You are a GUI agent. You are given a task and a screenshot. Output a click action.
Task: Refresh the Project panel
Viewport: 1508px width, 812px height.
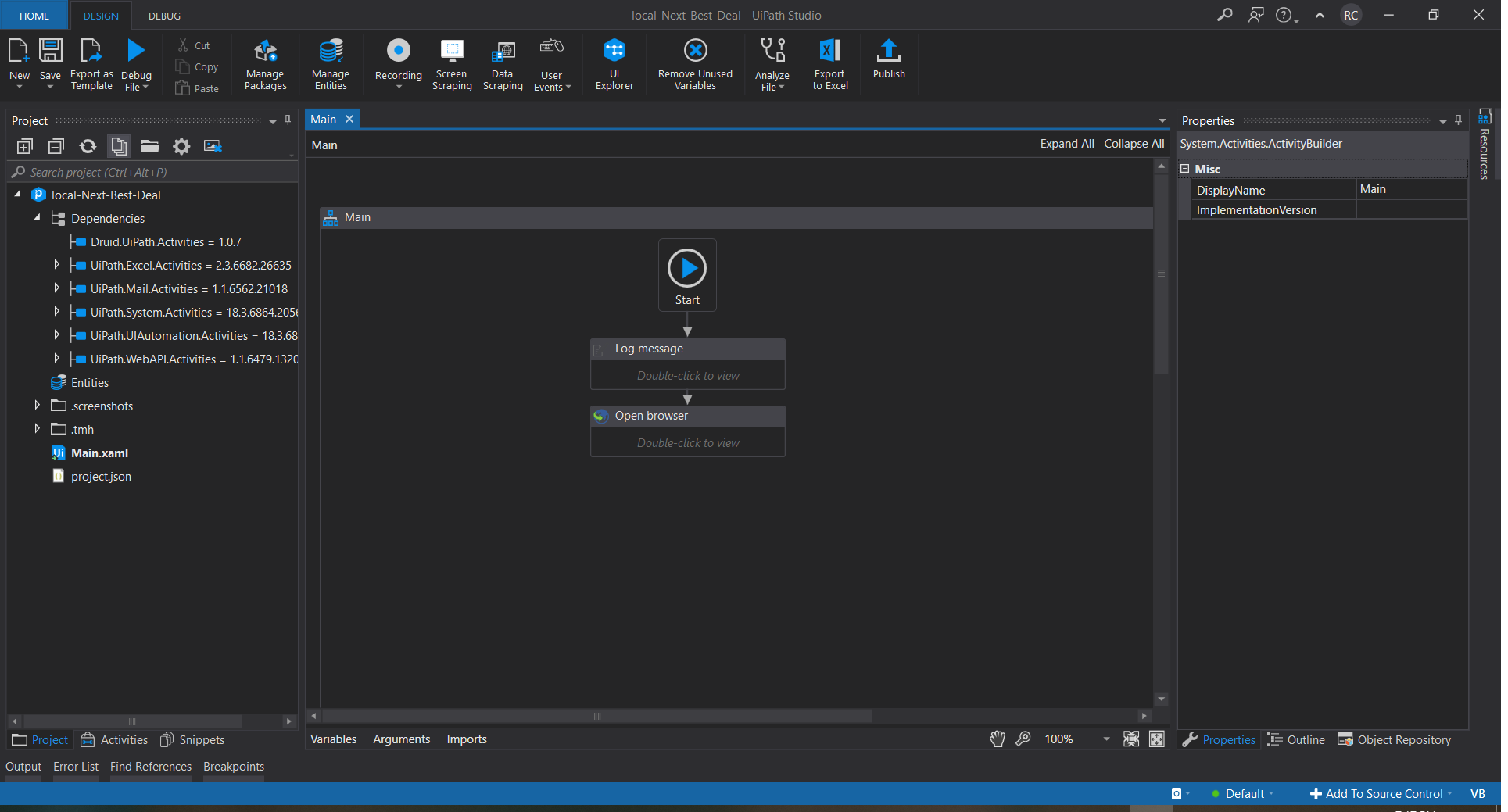88,146
